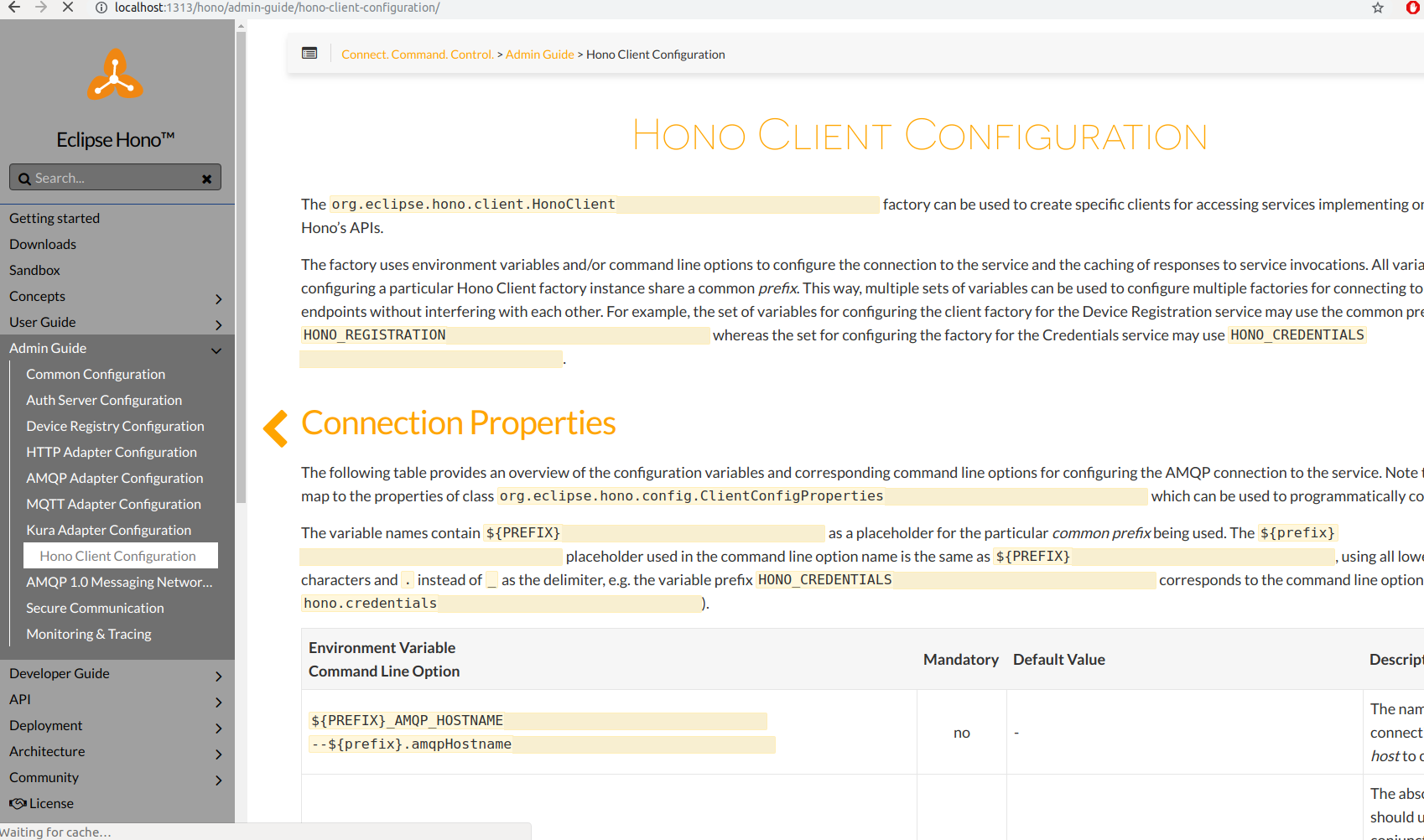Open the Secure Communication page
The image size is (1424, 840).
94,608
